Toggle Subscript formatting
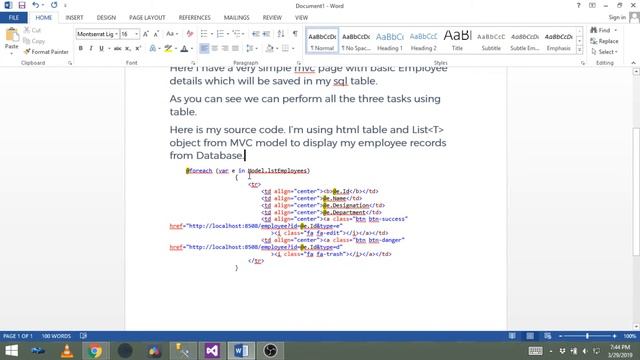Screen dimensions: 640x360 click(x=128, y=49)
